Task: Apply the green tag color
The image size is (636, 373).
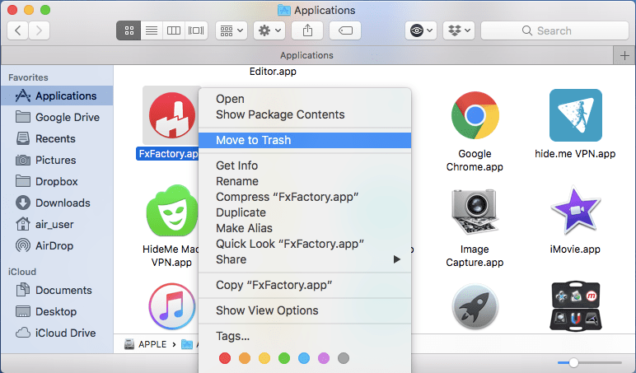Action: point(284,358)
